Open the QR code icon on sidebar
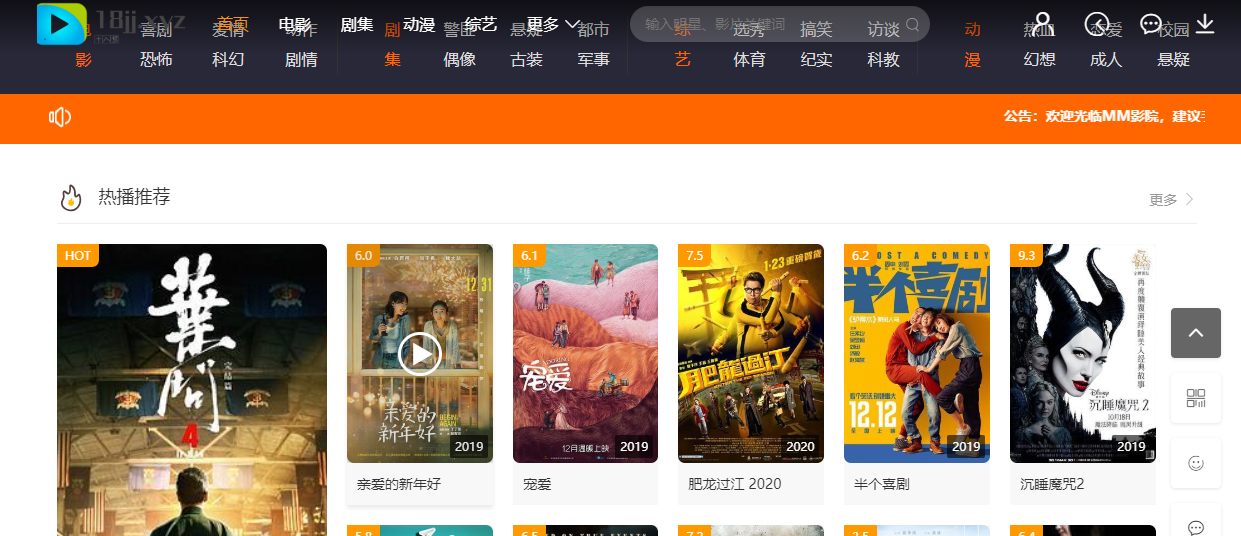This screenshot has width=1241, height=536. point(1196,398)
